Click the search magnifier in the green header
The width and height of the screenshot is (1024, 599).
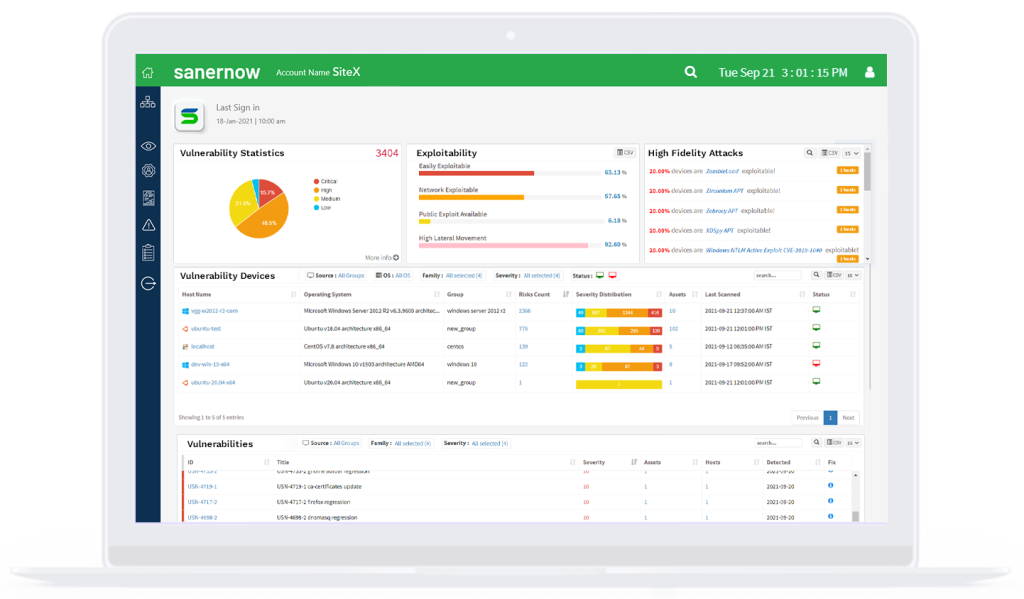(x=690, y=72)
